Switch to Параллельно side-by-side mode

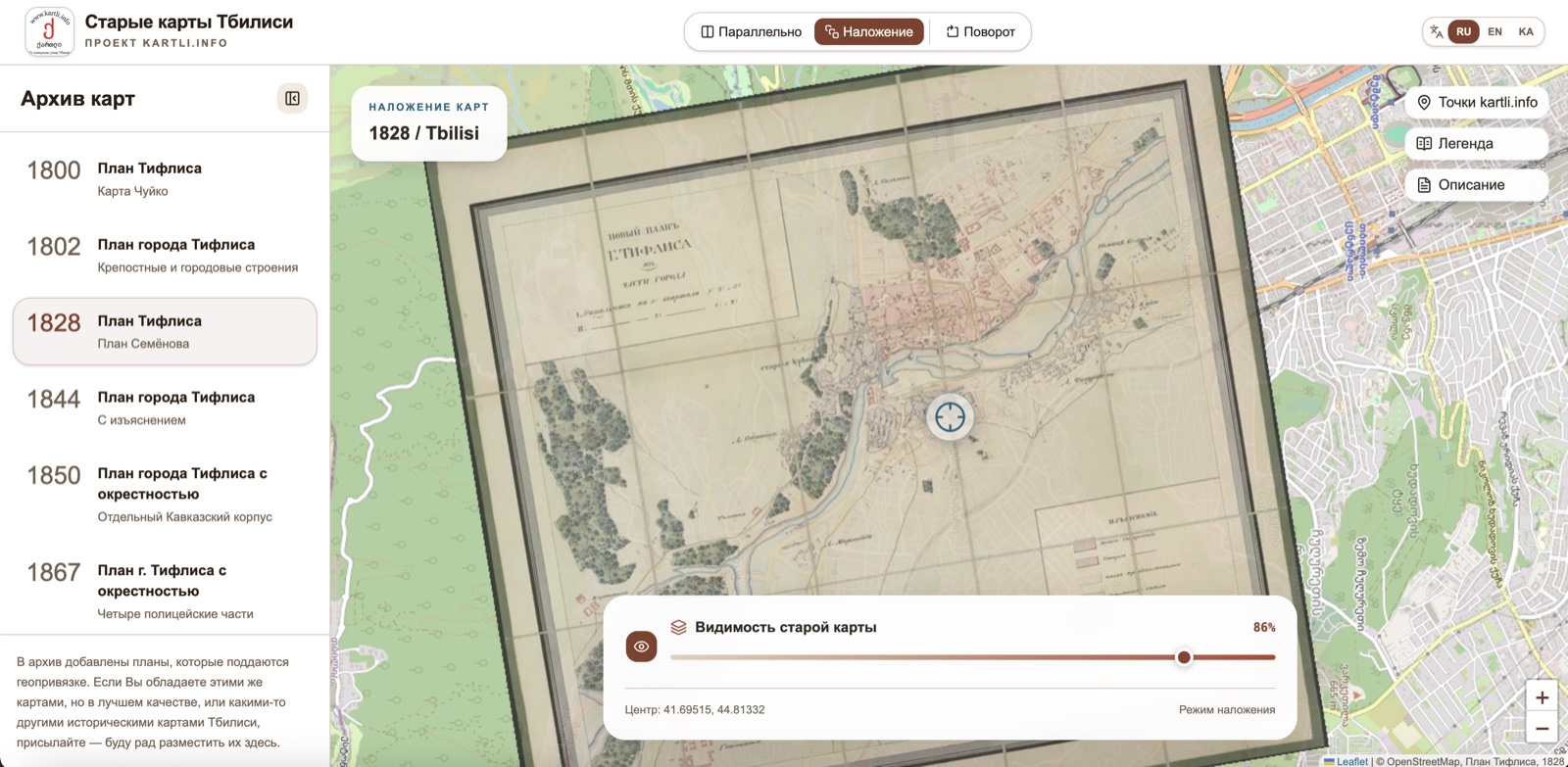(751, 31)
